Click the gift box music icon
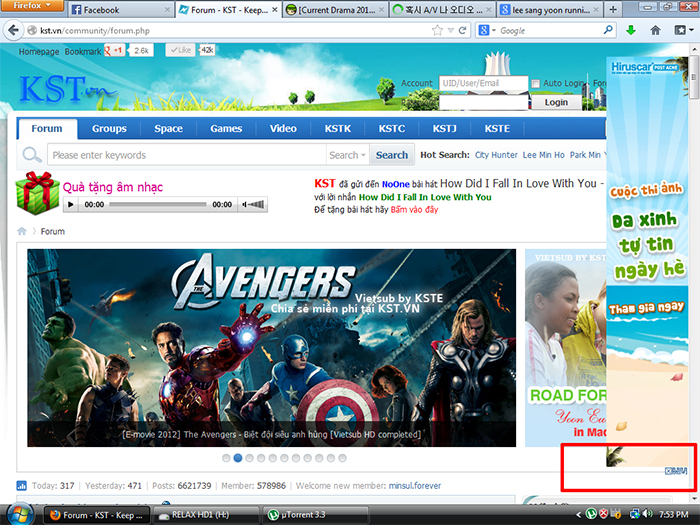This screenshot has width=700, height=525. [x=38, y=193]
